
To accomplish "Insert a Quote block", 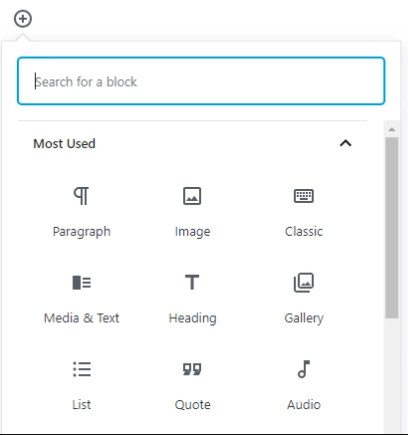I will pos(192,369).
